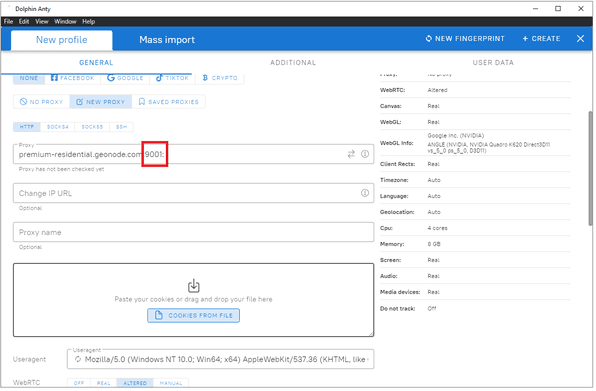Choose New Proxy option
The width and height of the screenshot is (596, 391).
pos(101,102)
